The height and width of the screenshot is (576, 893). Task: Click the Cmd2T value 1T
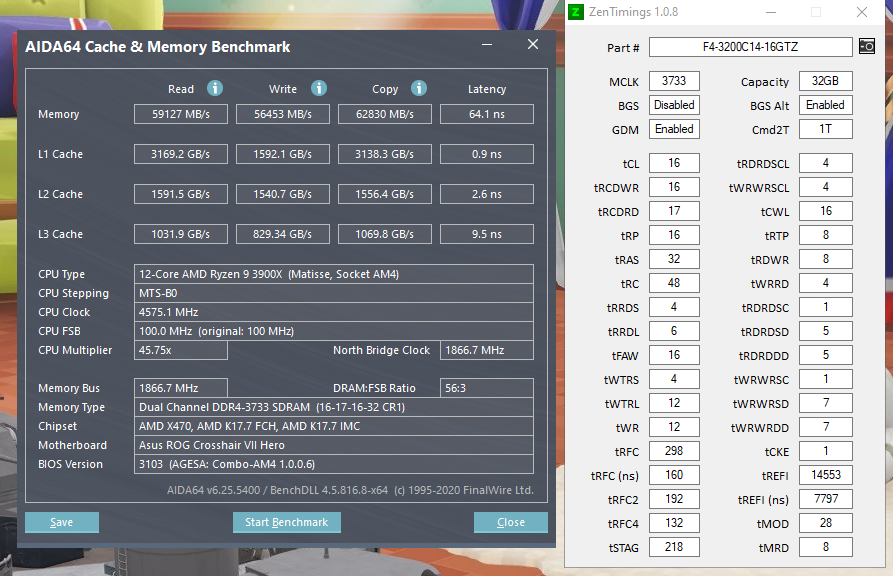point(825,129)
